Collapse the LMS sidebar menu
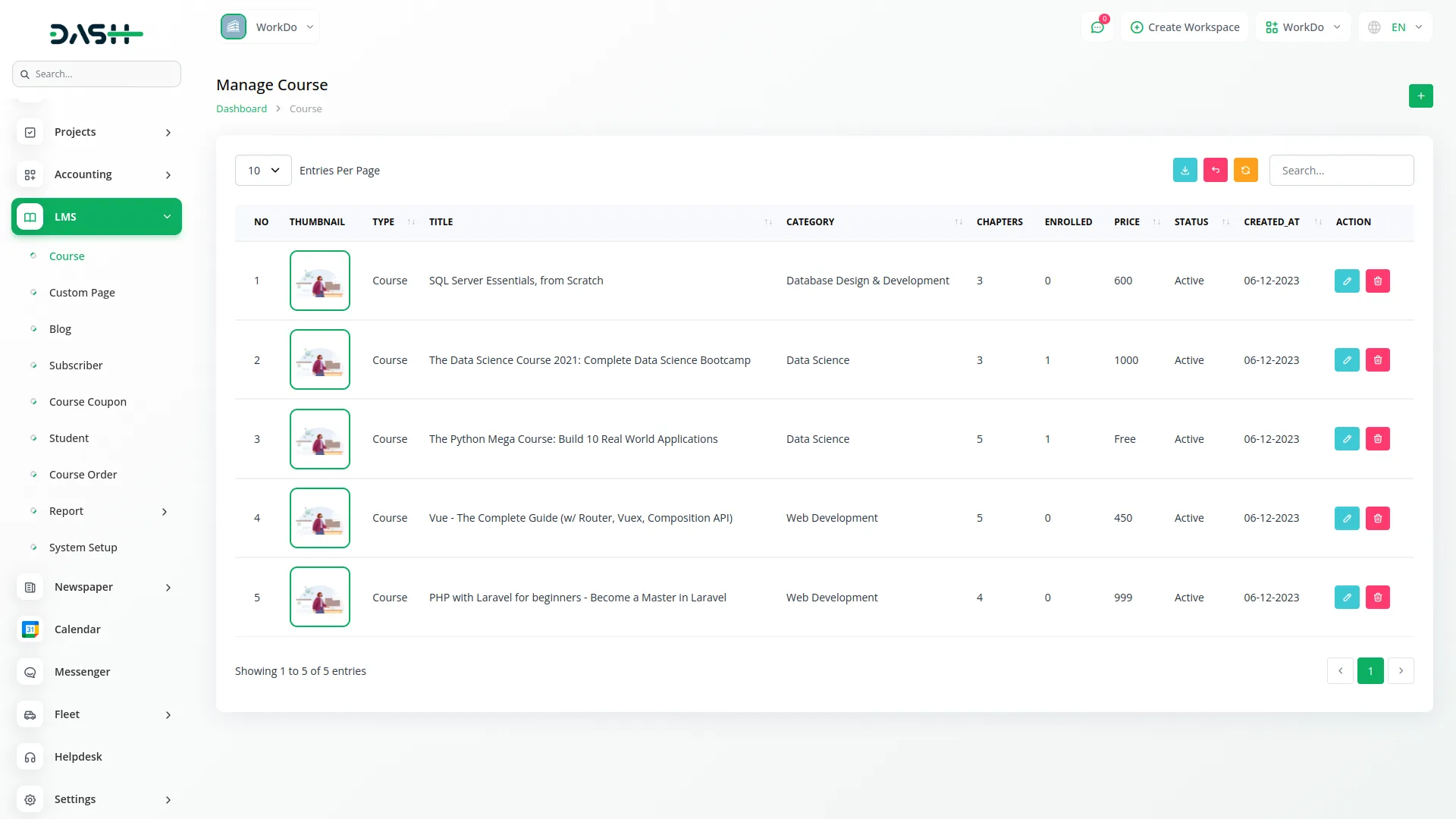 [x=96, y=217]
